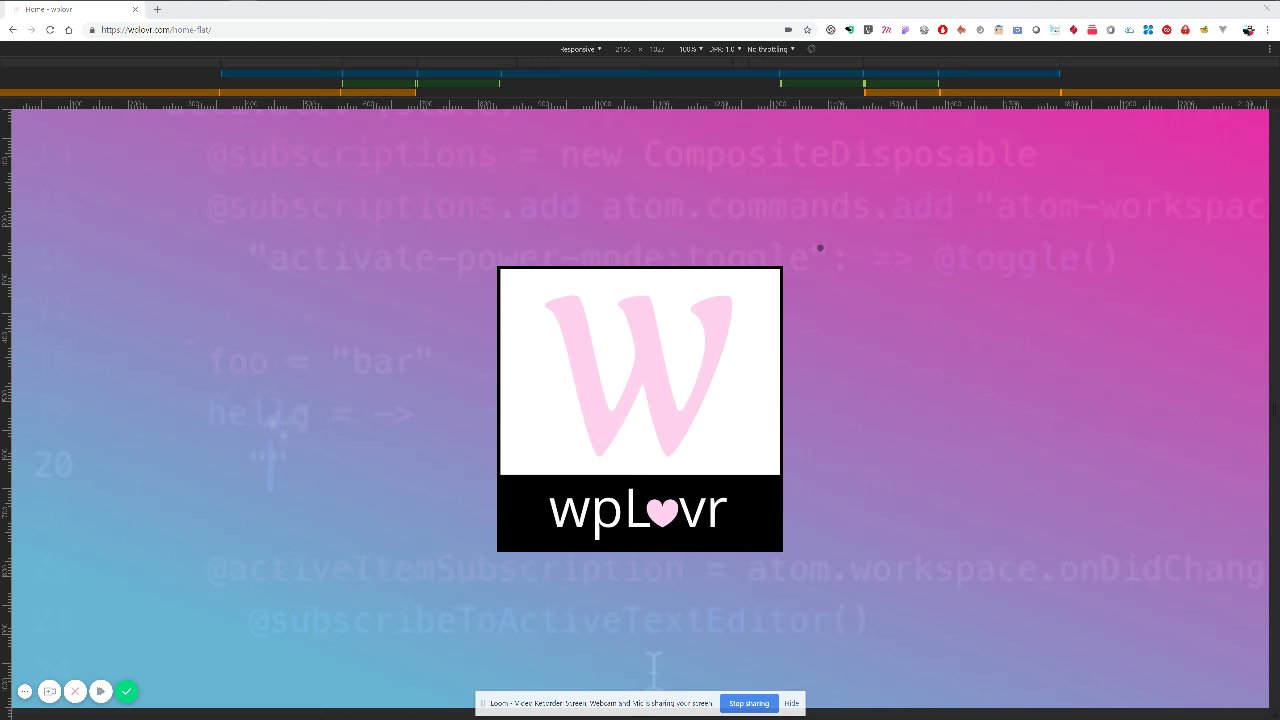Click the rotate viewport icon in device toolbar
1280x720 pixels.
pyautogui.click(x=812, y=49)
